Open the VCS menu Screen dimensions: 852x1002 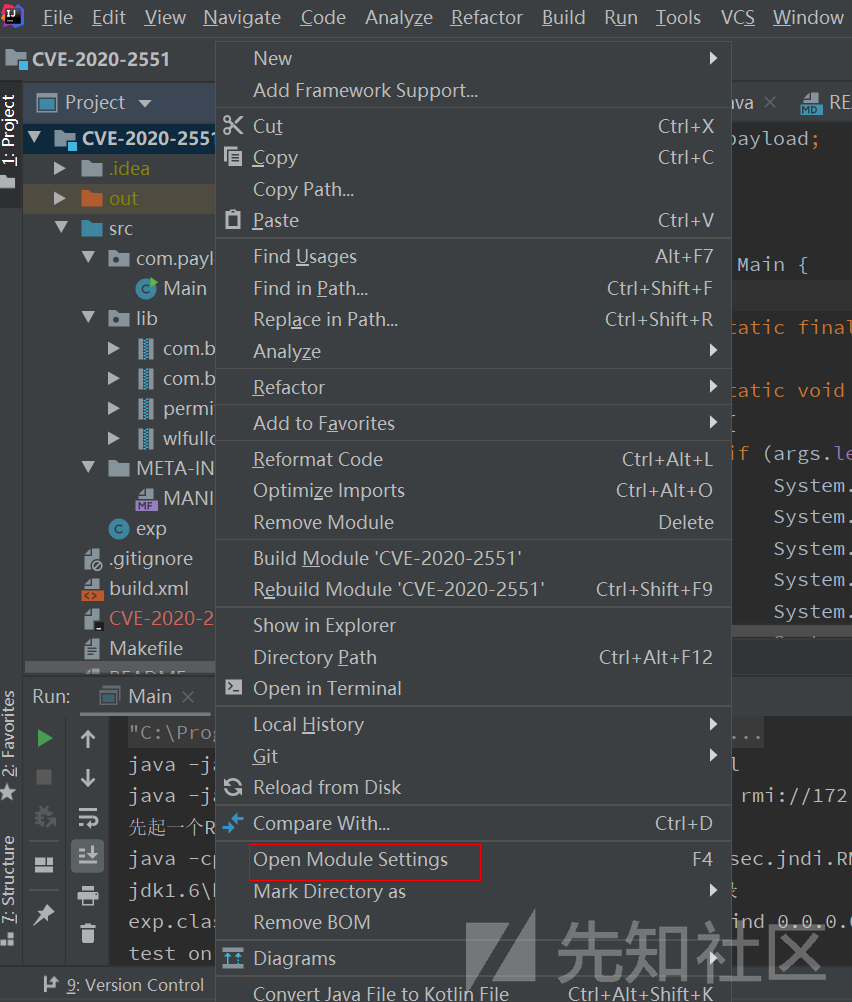tap(738, 18)
